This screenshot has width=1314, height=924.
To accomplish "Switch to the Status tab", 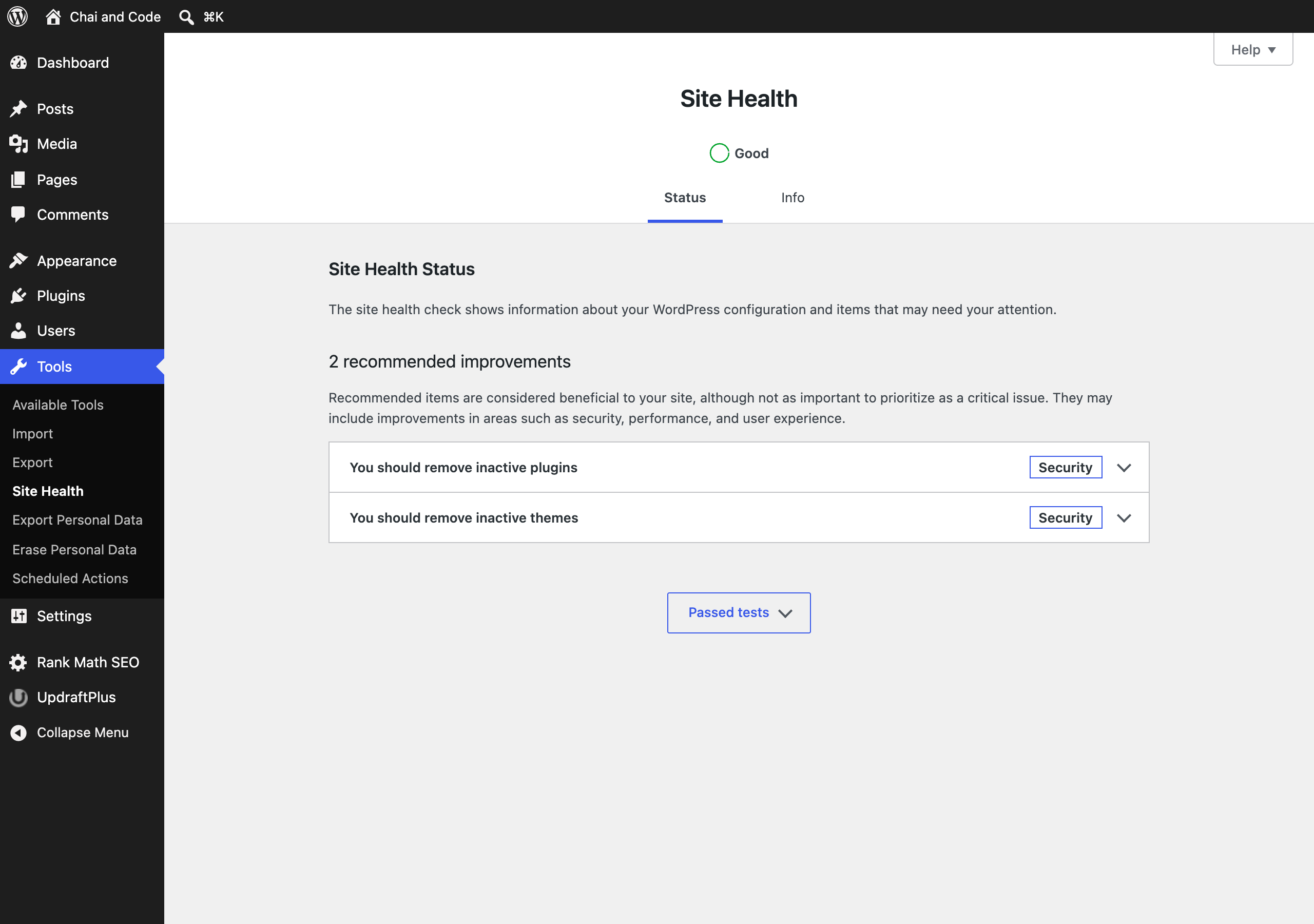I will 685,198.
